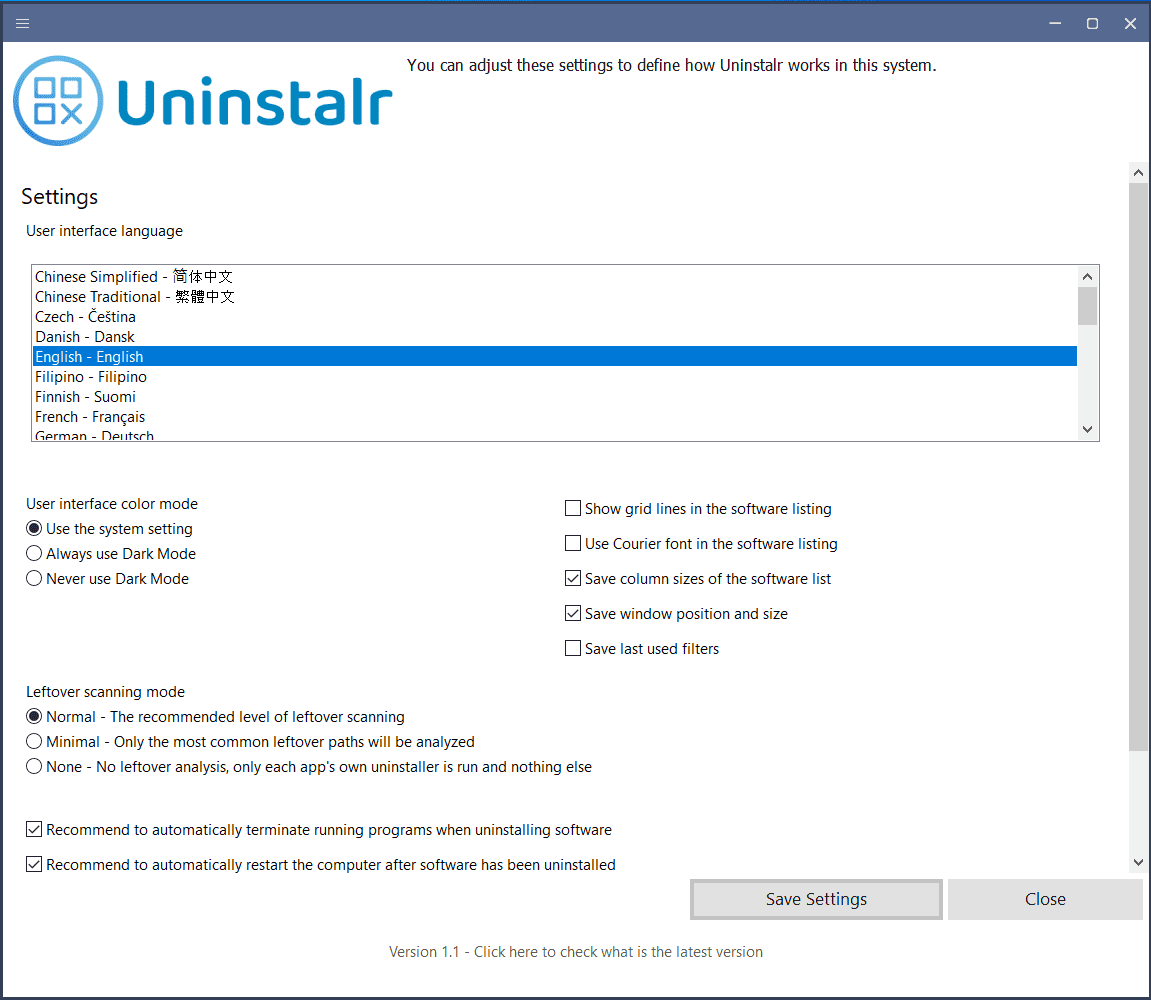This screenshot has width=1151, height=1000.
Task: Select English - English language row
Action: (x=554, y=356)
